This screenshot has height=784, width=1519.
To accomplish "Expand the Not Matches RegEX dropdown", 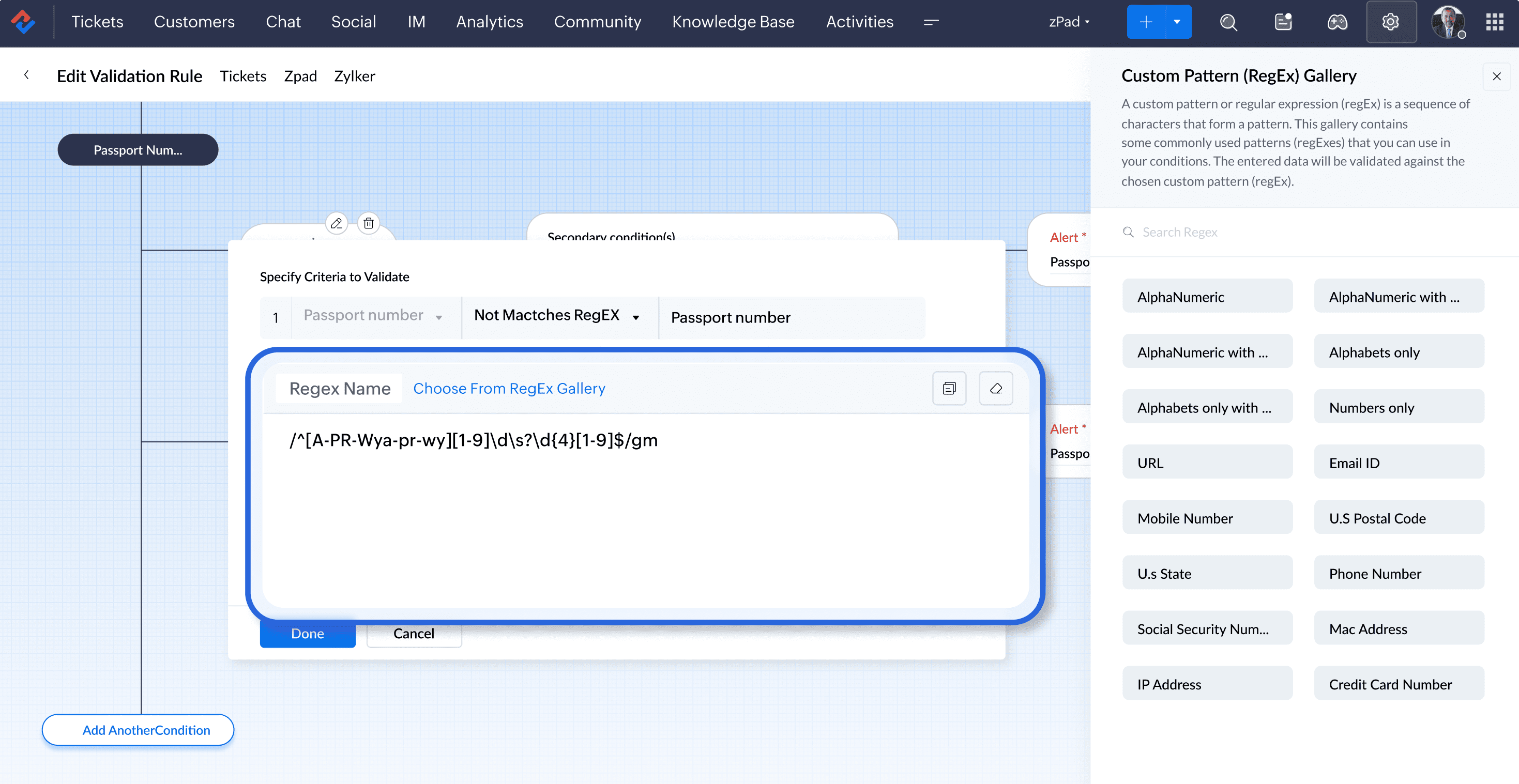I will [635, 318].
